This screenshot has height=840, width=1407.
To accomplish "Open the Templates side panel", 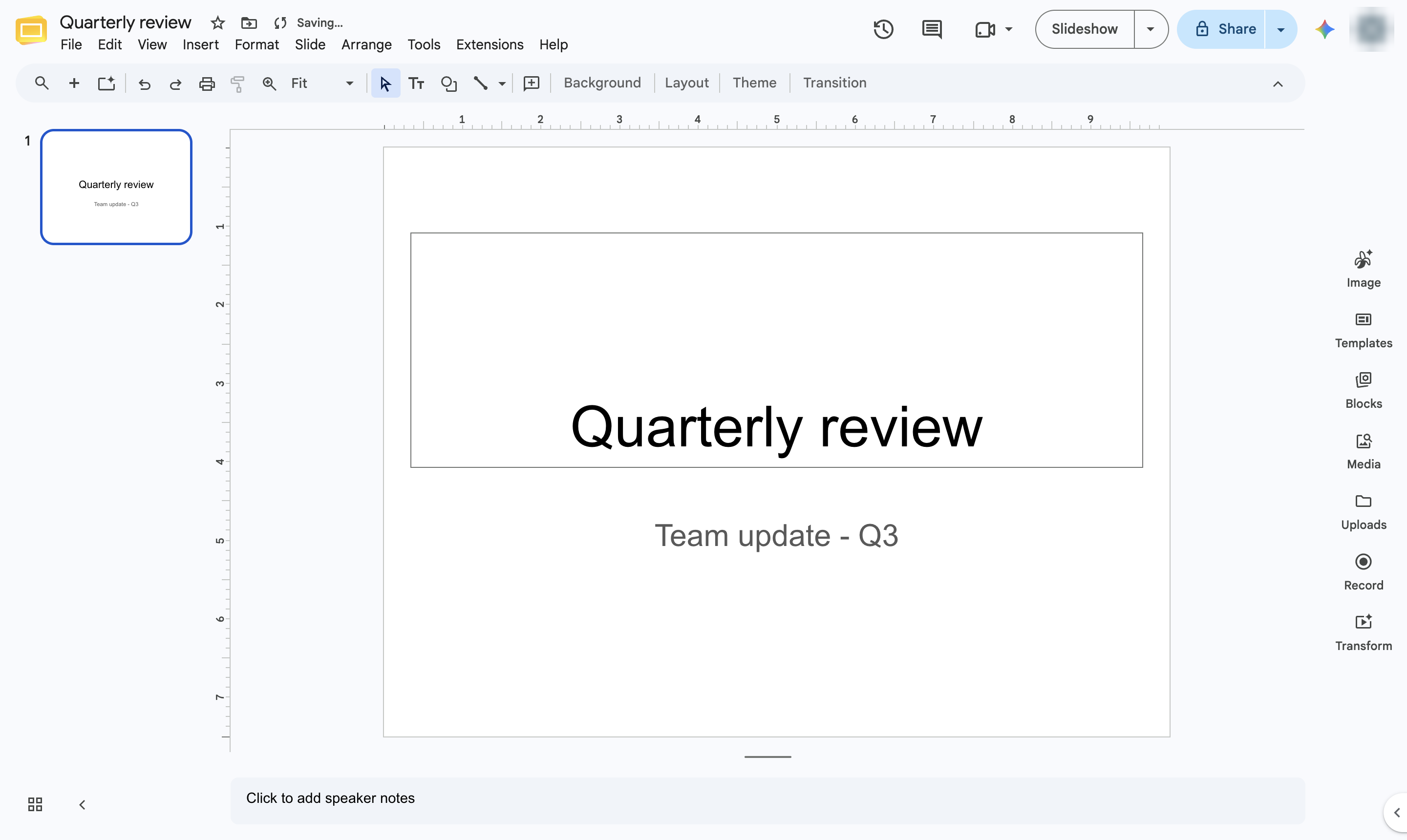I will tap(1363, 331).
